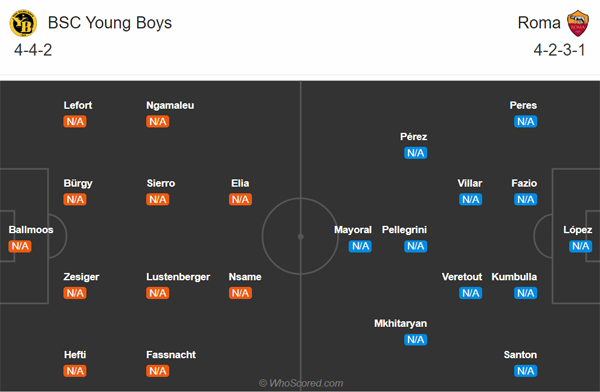This screenshot has width=600, height=392.
Task: Select player Peres
Action: [x=523, y=105]
